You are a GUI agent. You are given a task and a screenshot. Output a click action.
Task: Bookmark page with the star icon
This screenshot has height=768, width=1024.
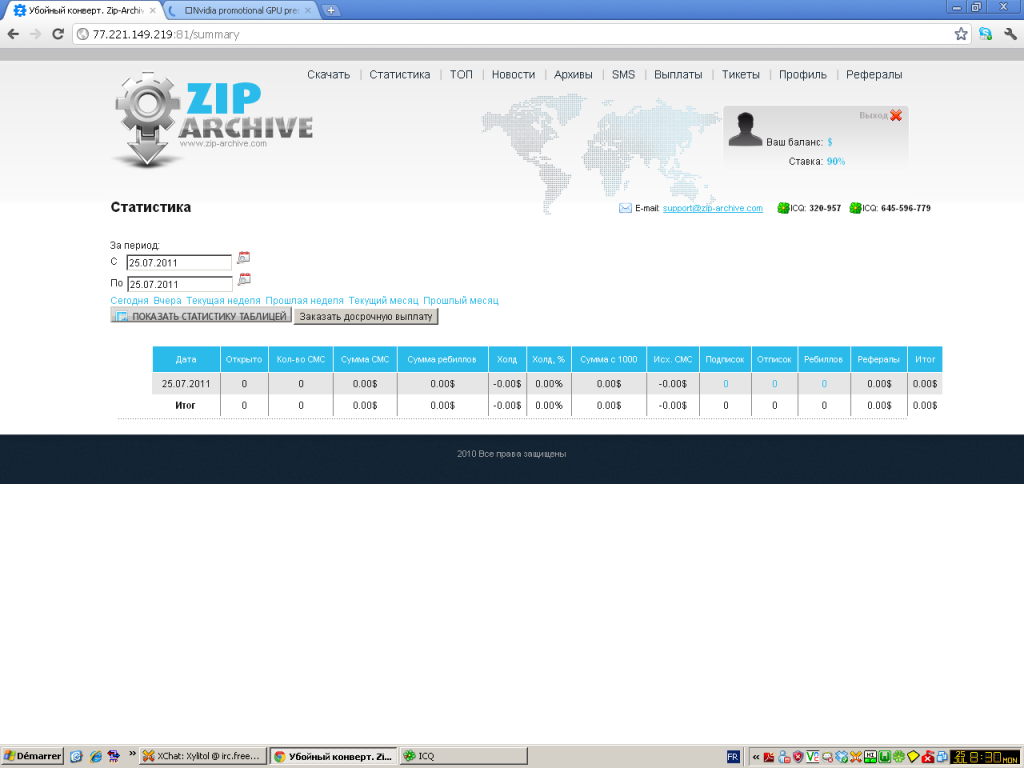(961, 34)
